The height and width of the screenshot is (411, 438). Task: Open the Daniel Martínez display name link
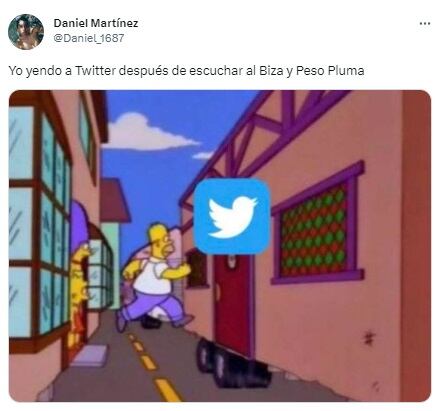[96, 23]
